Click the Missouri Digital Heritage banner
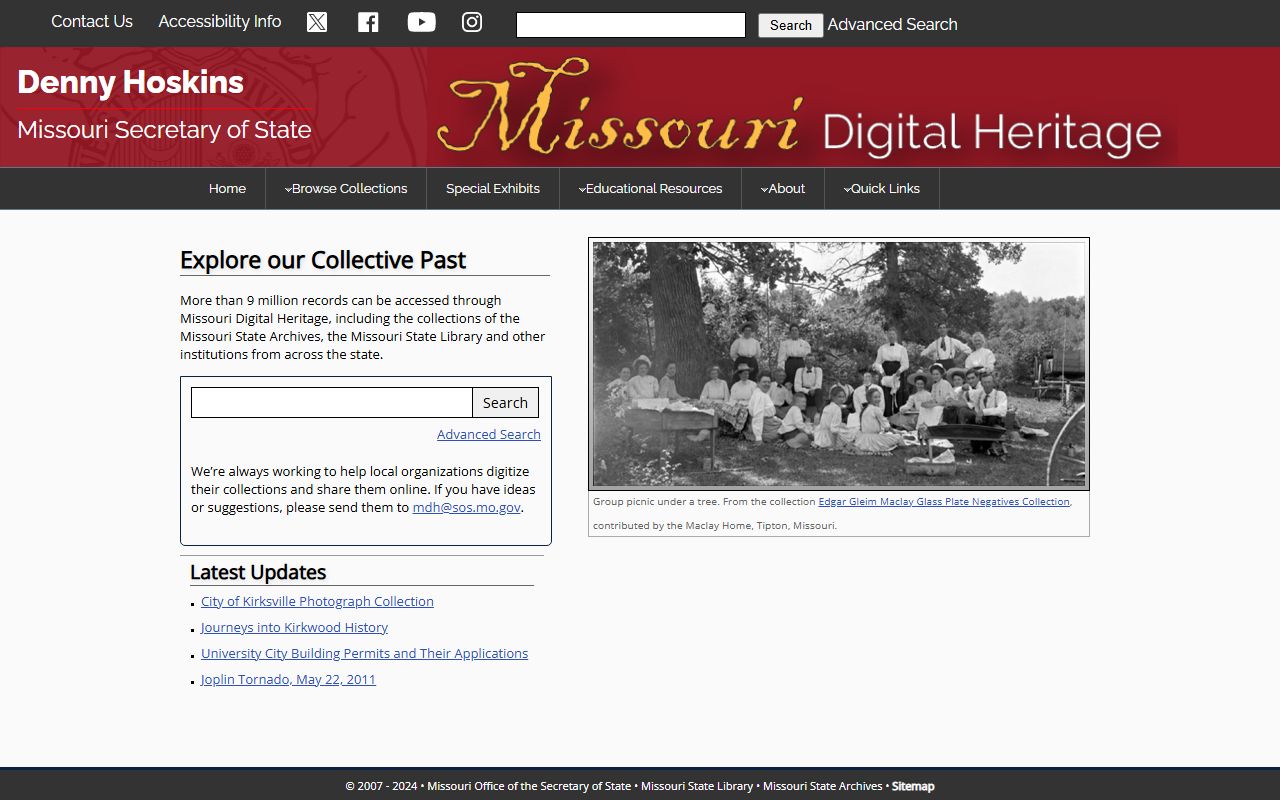Screen dimensions: 1280x800 (x=802, y=107)
